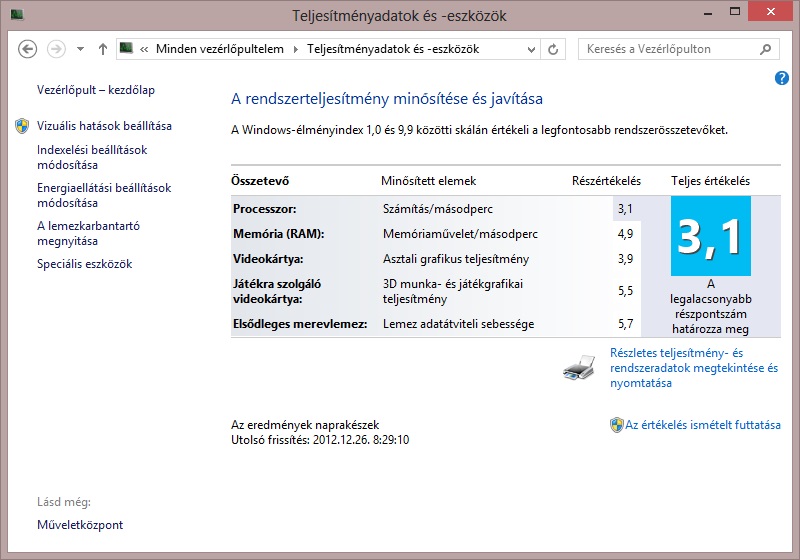Open the recent locations dropdown arrow
This screenshot has height=560, width=800.
tap(80, 49)
